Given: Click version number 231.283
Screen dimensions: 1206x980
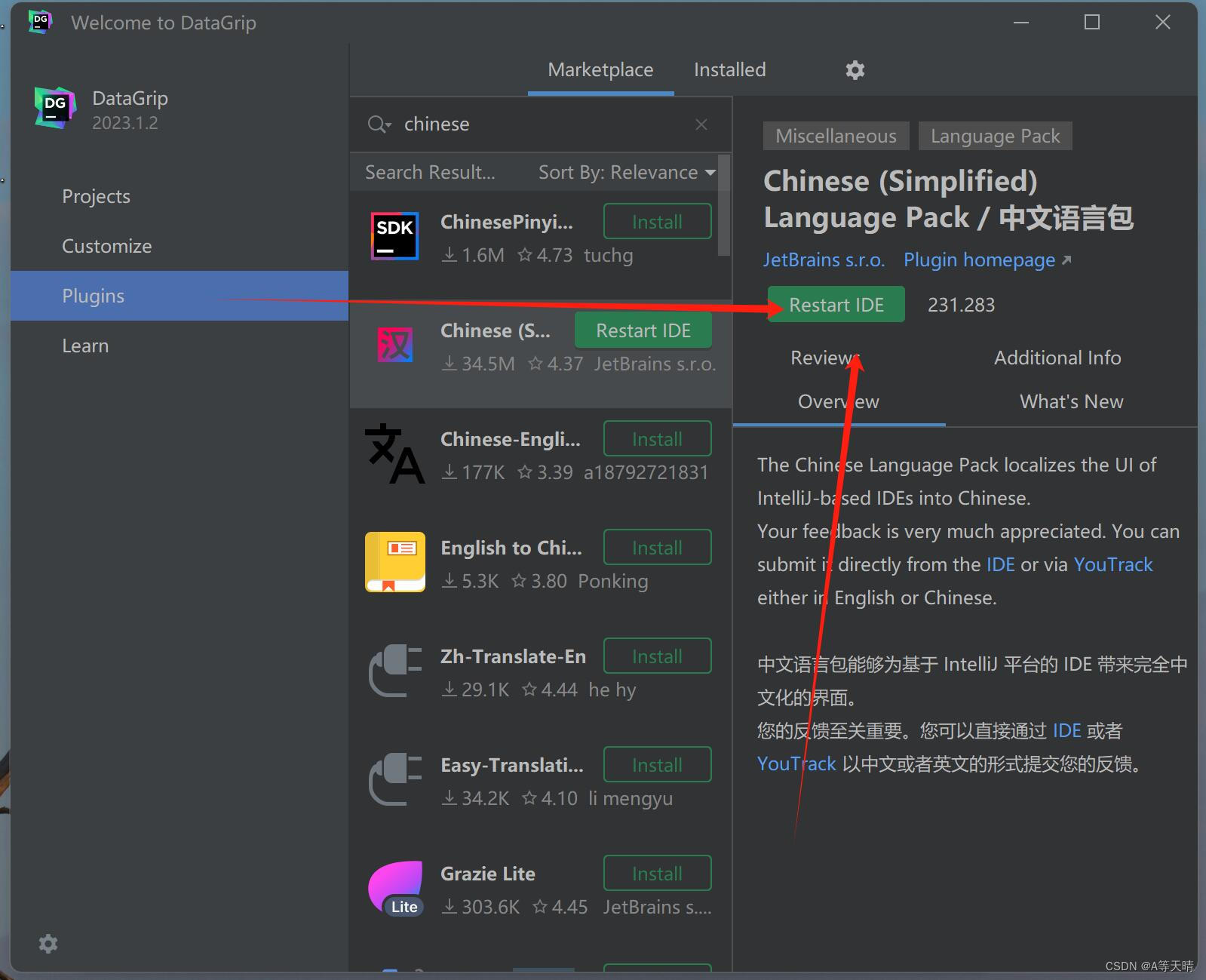Looking at the screenshot, I should coord(961,305).
